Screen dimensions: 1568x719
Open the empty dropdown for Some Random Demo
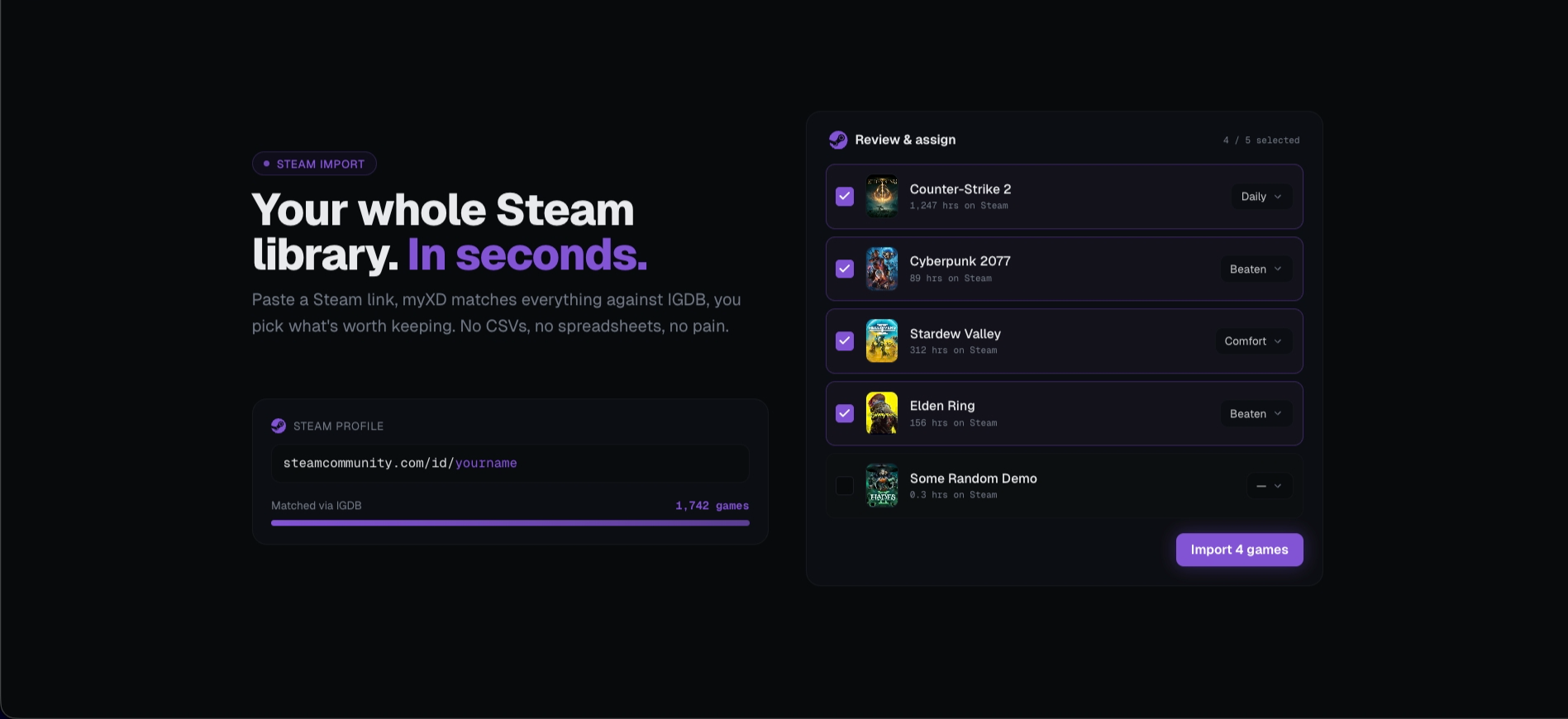click(1269, 485)
